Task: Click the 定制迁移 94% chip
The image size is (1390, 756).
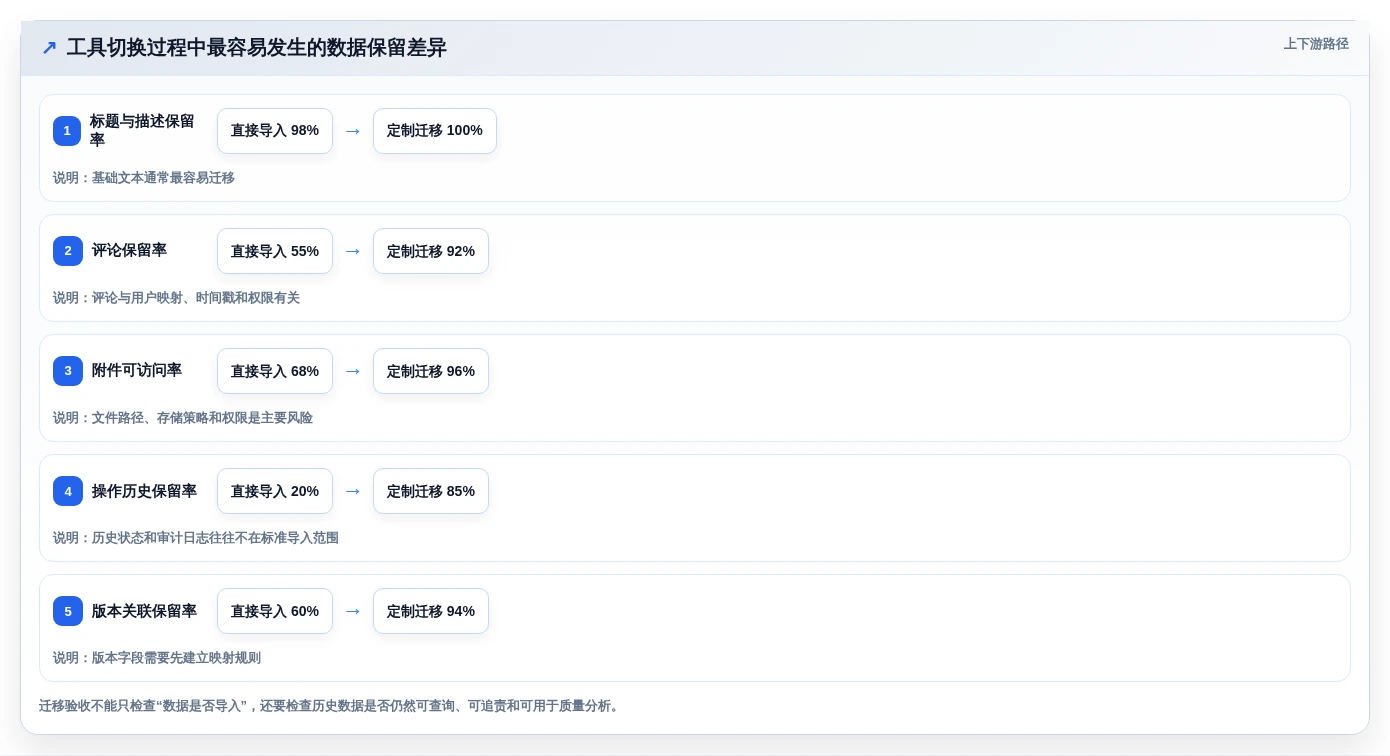Action: click(x=431, y=611)
